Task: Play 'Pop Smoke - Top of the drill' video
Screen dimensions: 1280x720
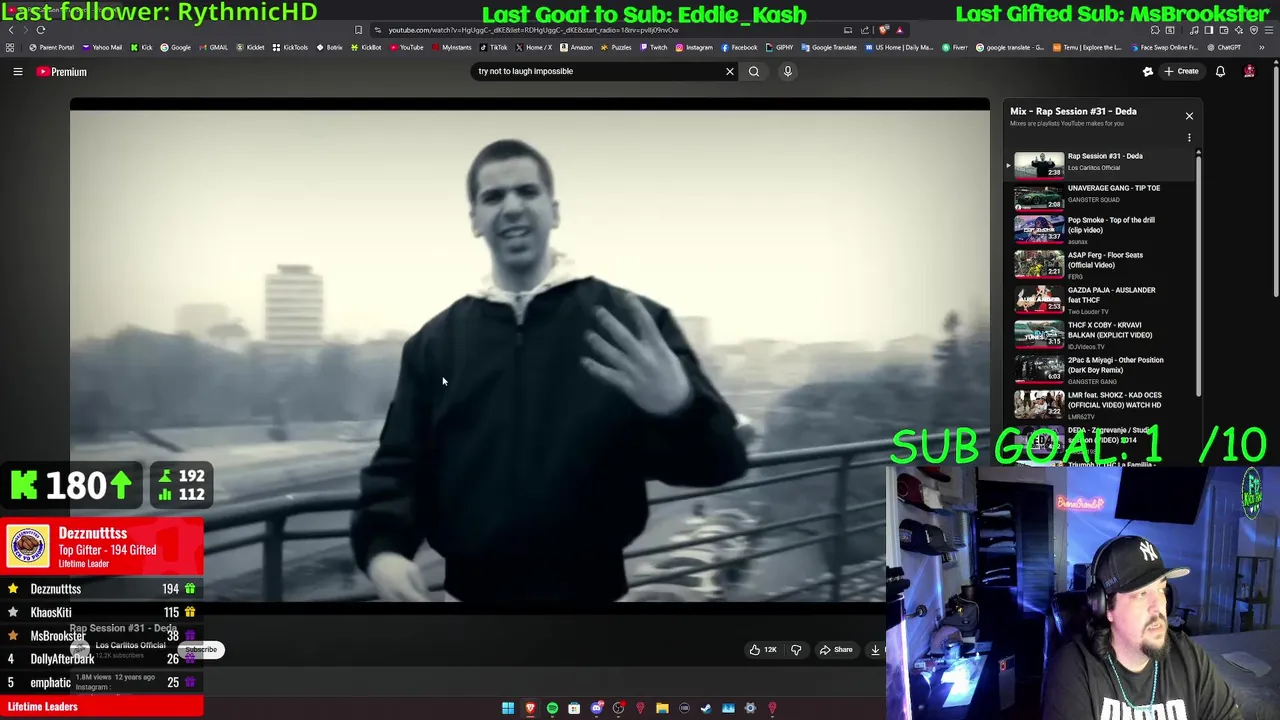Action: tap(1102, 229)
